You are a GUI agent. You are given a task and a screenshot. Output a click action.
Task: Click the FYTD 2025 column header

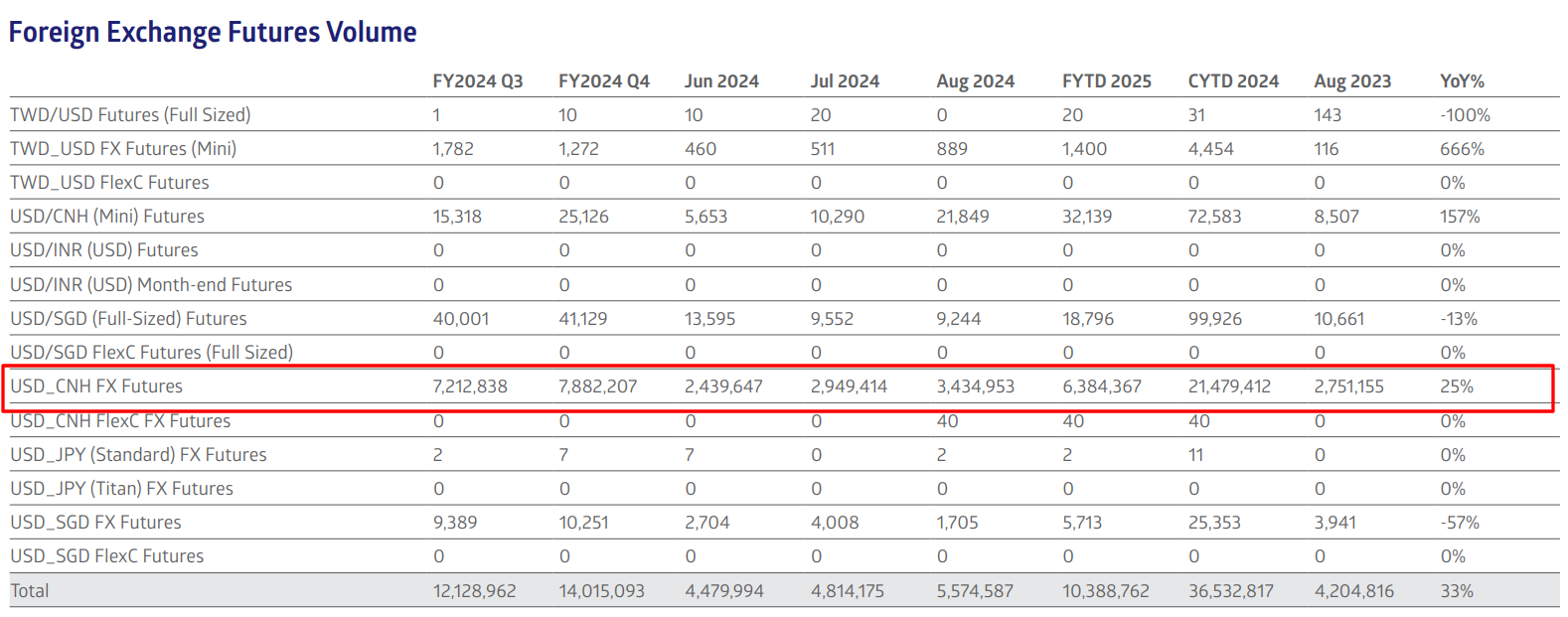(x=1106, y=81)
